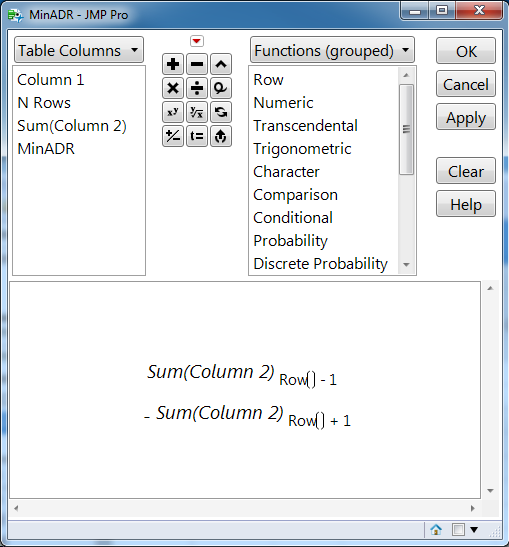509x547 pixels.
Task: Click the functions list scroll up arrow
Action: (406, 75)
